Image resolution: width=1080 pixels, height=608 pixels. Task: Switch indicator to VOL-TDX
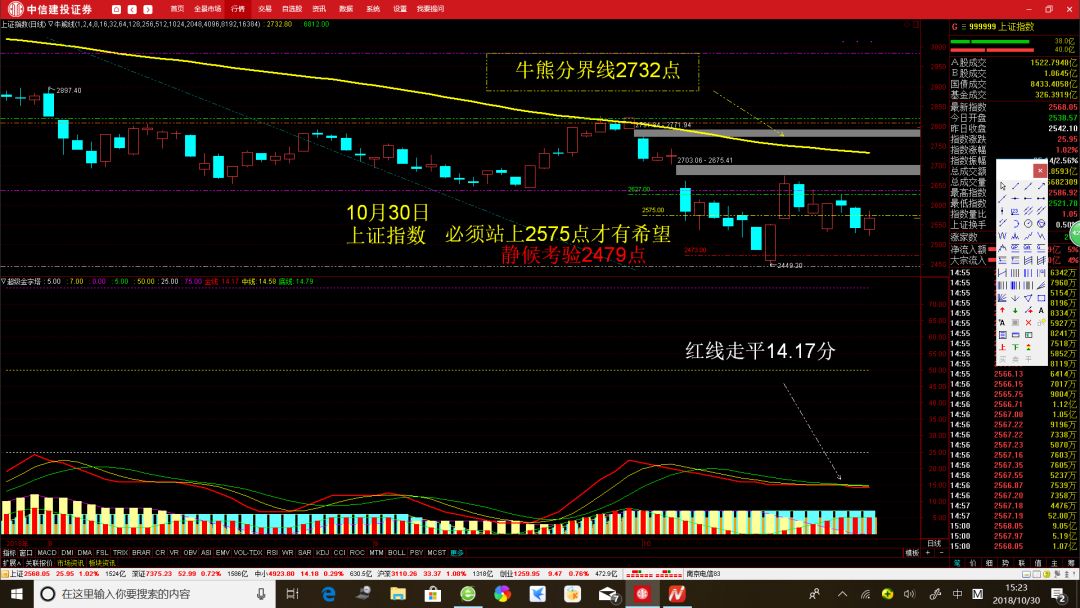[247, 553]
